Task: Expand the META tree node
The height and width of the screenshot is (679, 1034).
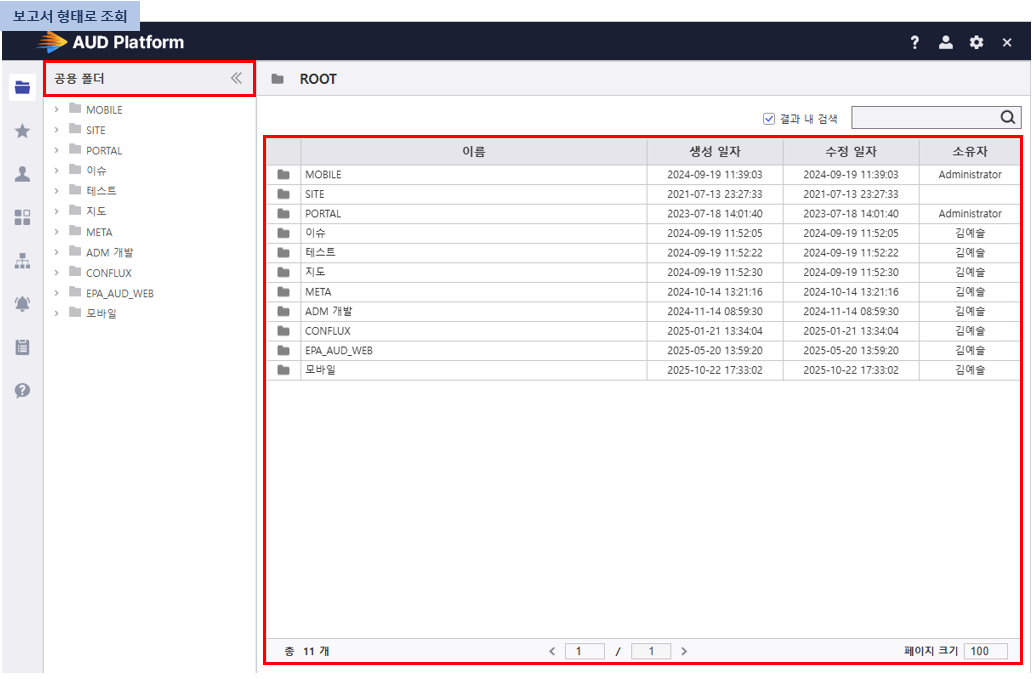Action: tap(57, 232)
